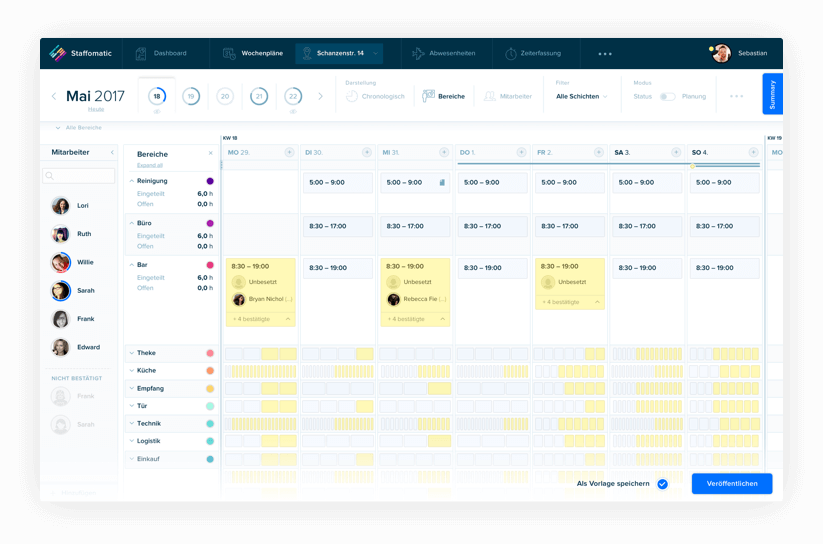The width and height of the screenshot is (823, 544).
Task: Open the Summary side tab
Action: (771, 94)
